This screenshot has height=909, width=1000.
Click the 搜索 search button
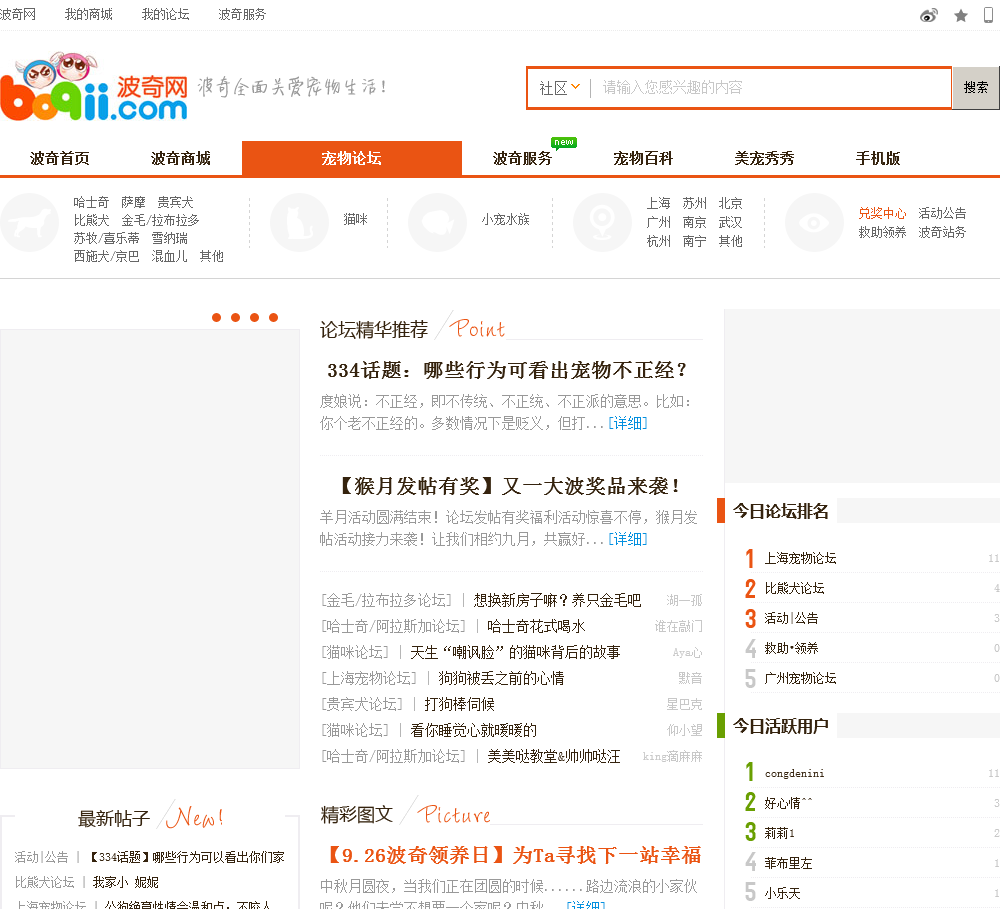coord(976,87)
